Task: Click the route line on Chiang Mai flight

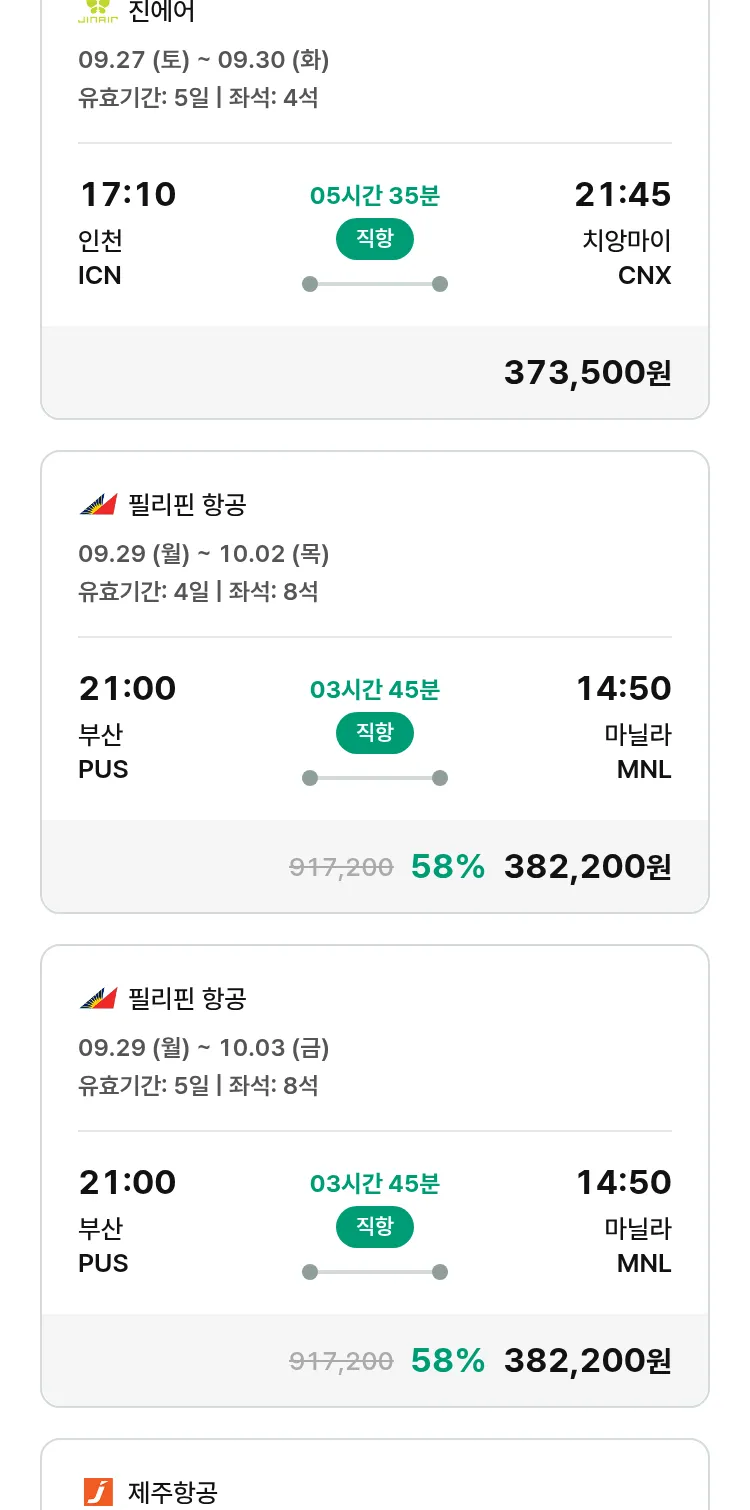Action: [x=375, y=284]
